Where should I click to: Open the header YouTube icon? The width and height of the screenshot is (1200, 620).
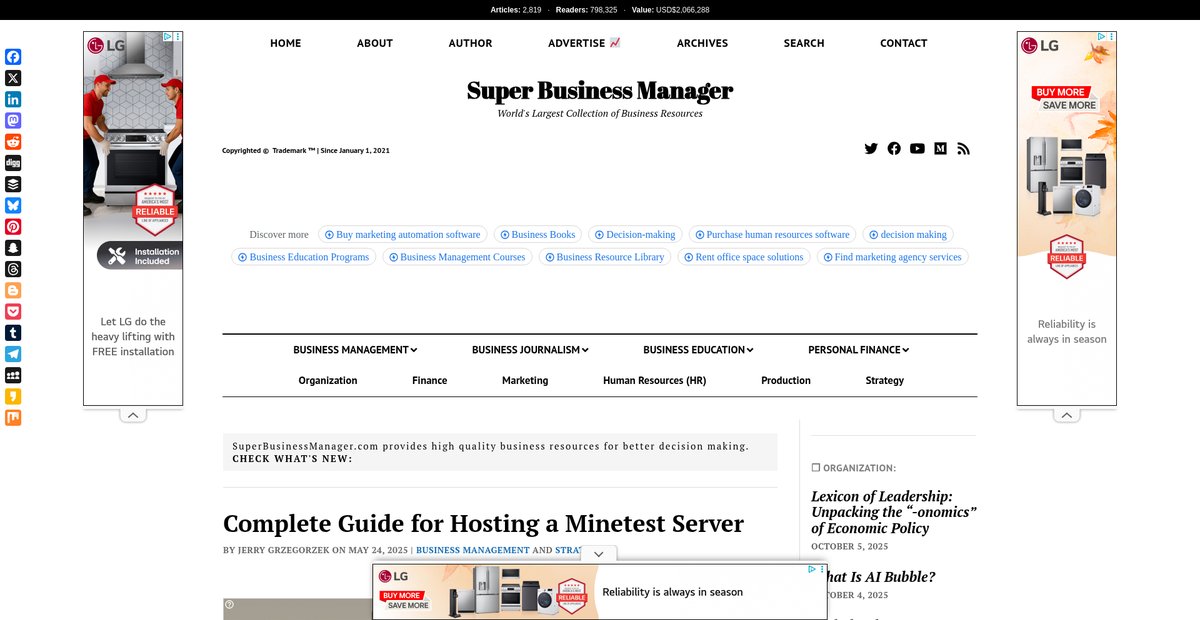917,148
